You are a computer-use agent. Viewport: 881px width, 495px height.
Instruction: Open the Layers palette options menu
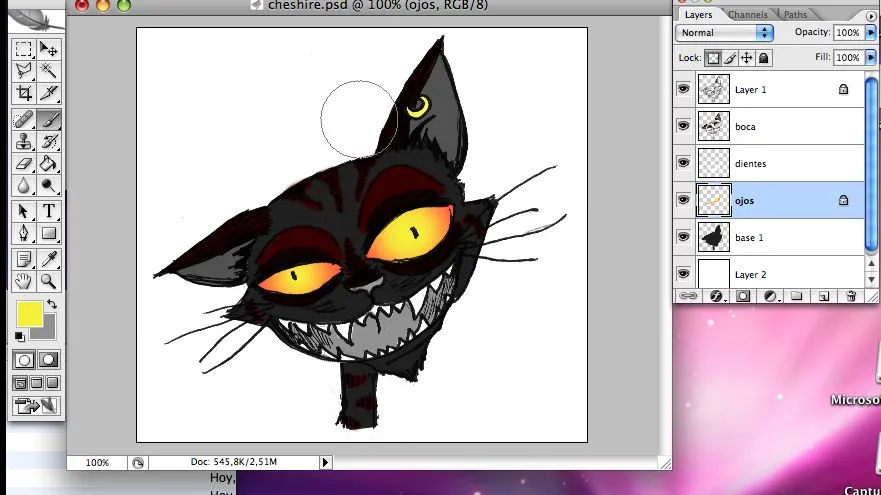pos(871,16)
